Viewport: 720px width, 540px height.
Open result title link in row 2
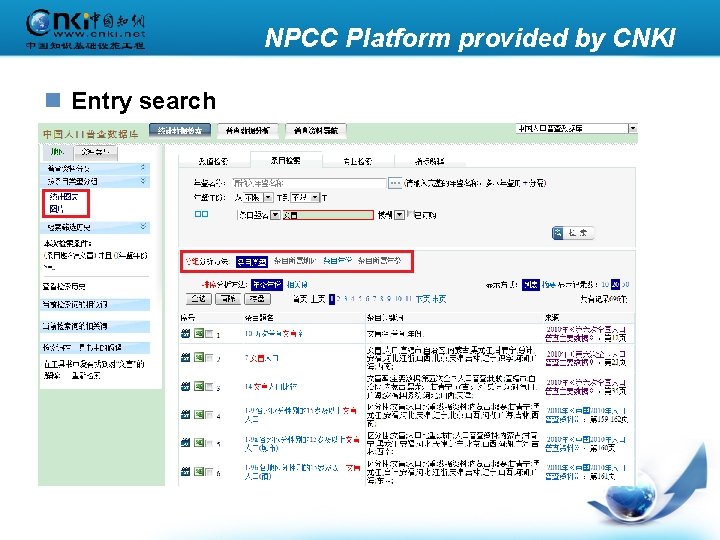pyautogui.click(x=261, y=358)
